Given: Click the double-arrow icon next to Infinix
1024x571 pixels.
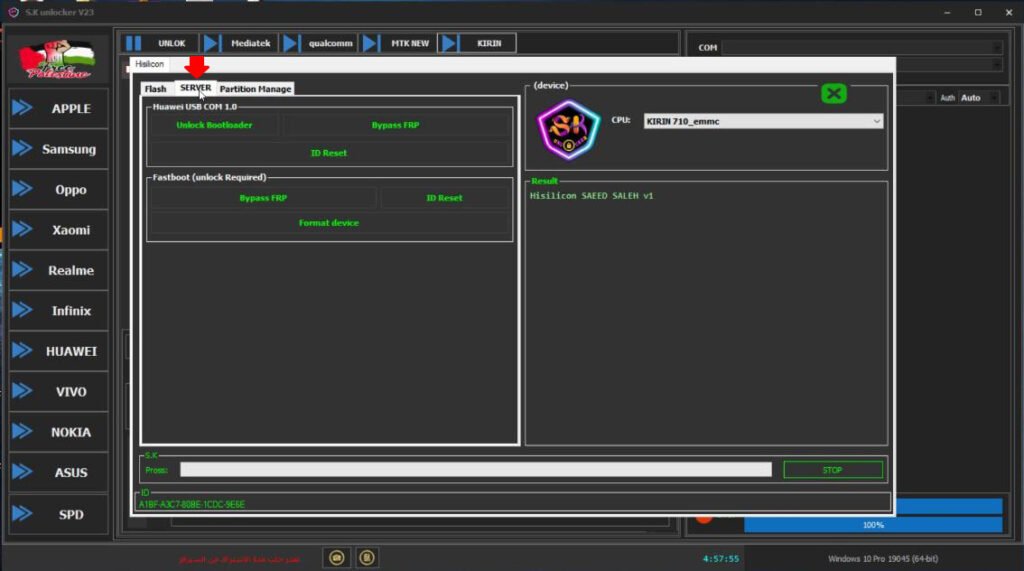Looking at the screenshot, I should point(22,310).
